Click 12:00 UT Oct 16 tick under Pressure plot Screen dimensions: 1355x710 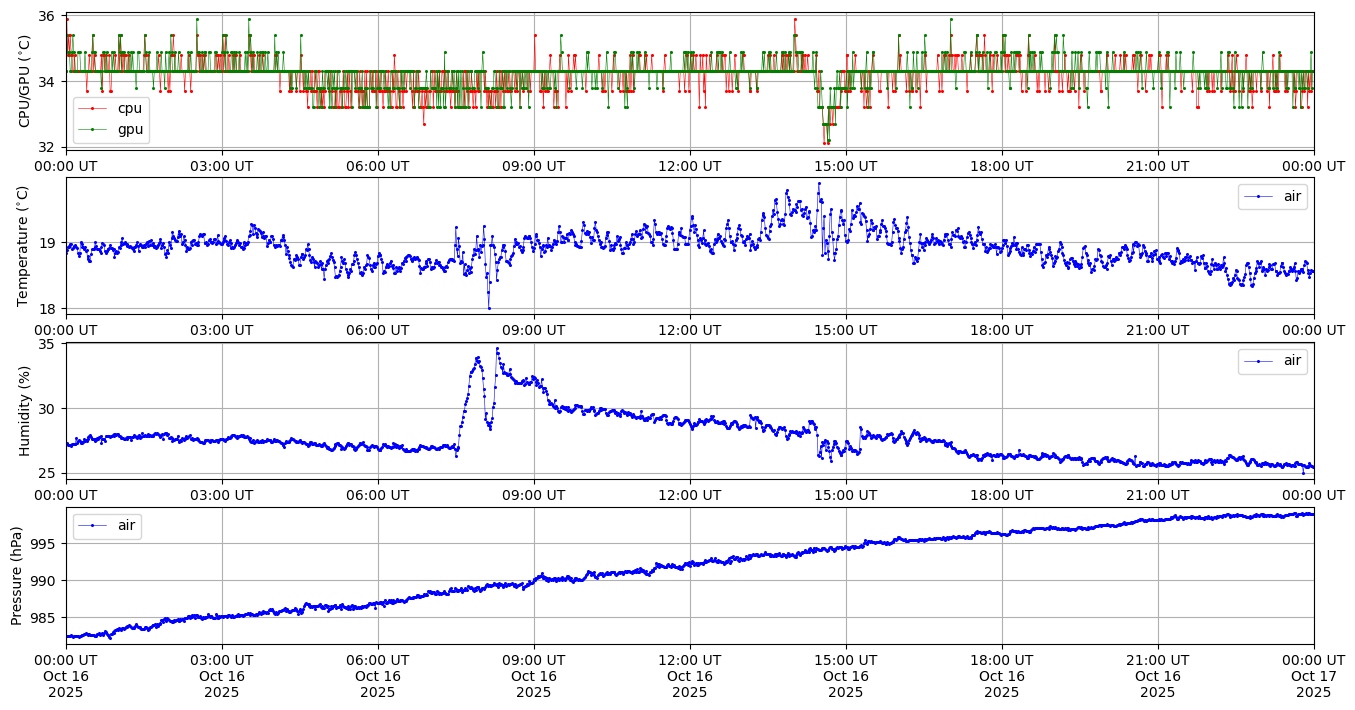689,677
